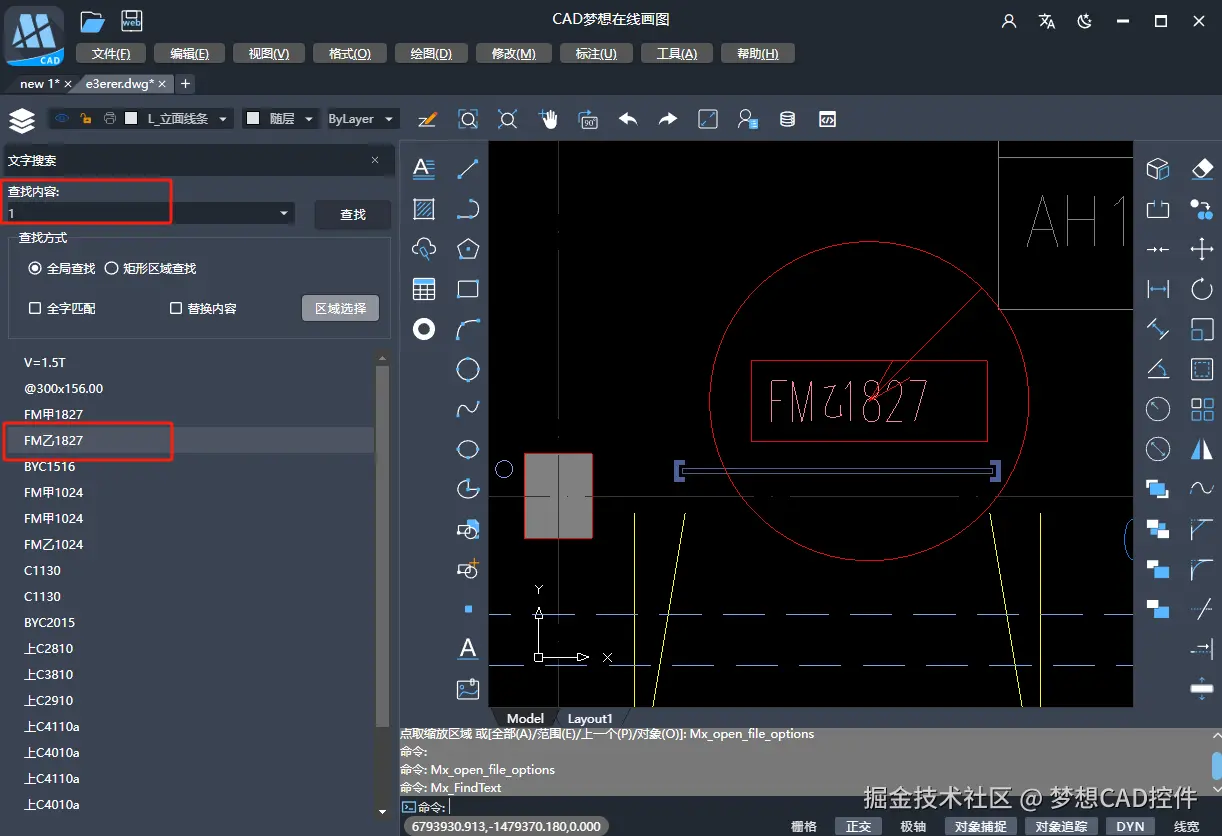Select the eraser tool
This screenshot has width=1222, height=836.
coord(1201,169)
